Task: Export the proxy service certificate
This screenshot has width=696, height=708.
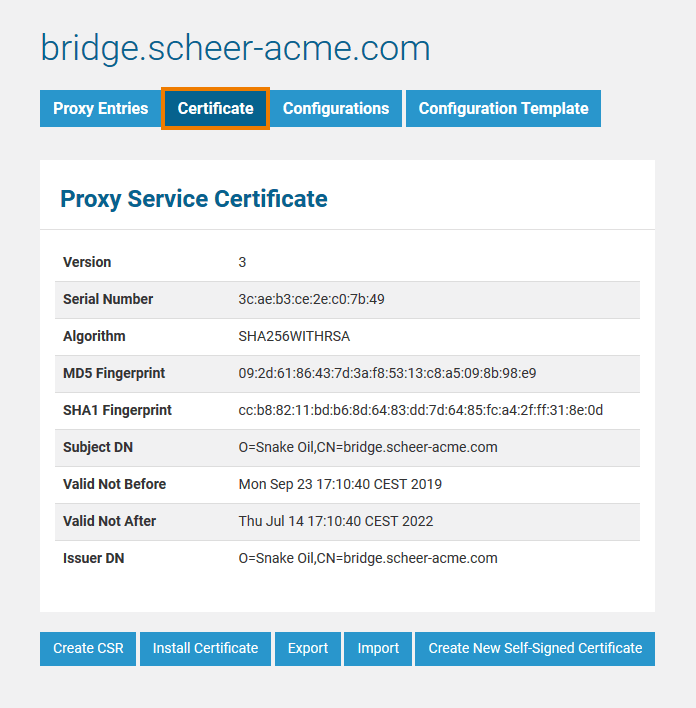Action: point(308,648)
